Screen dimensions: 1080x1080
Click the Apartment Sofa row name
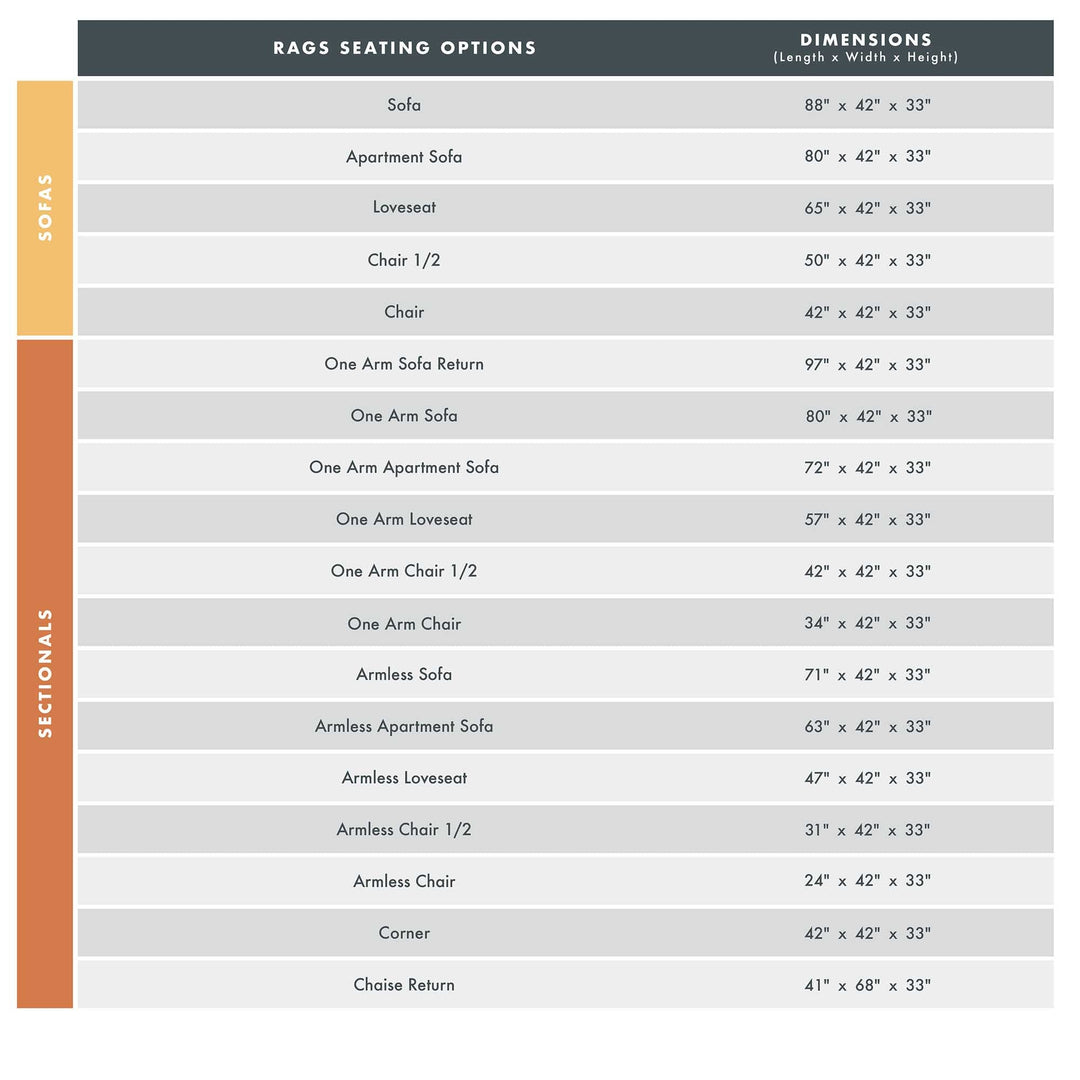[404, 157]
